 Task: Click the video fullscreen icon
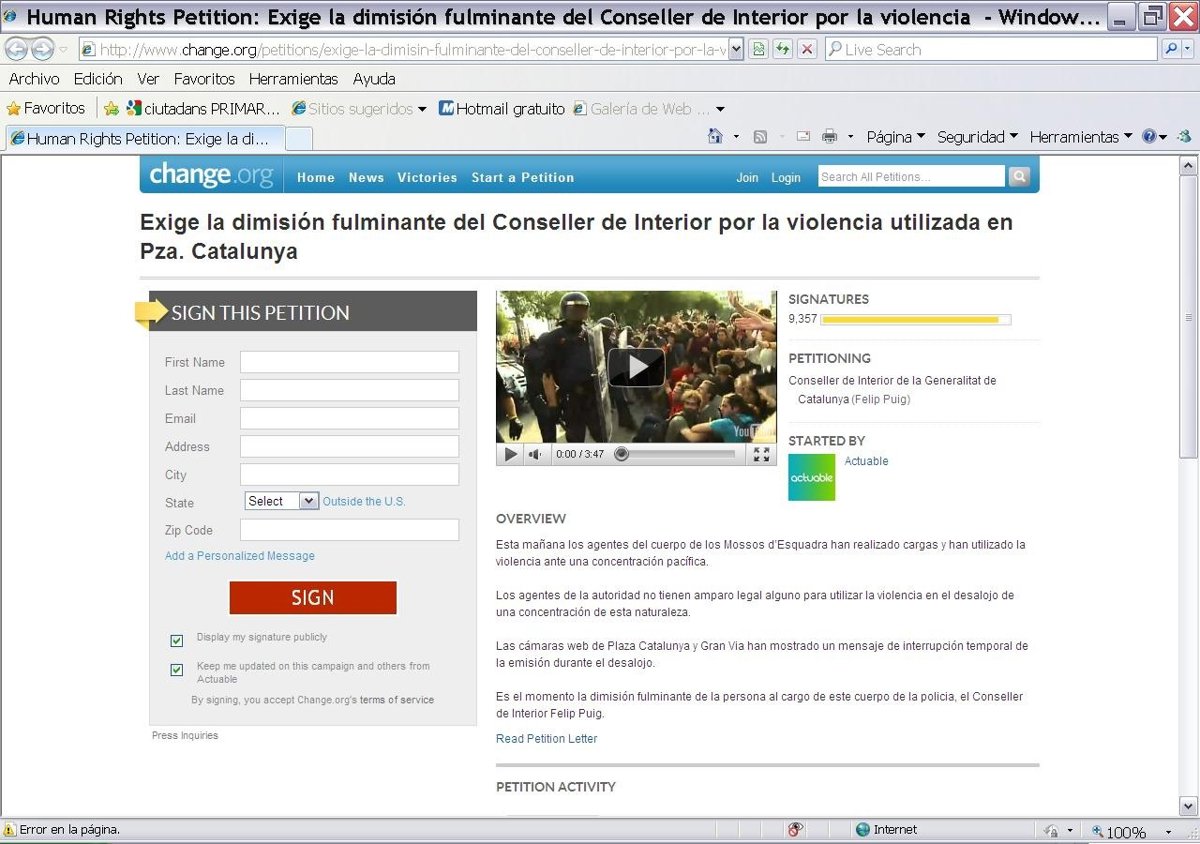[761, 454]
